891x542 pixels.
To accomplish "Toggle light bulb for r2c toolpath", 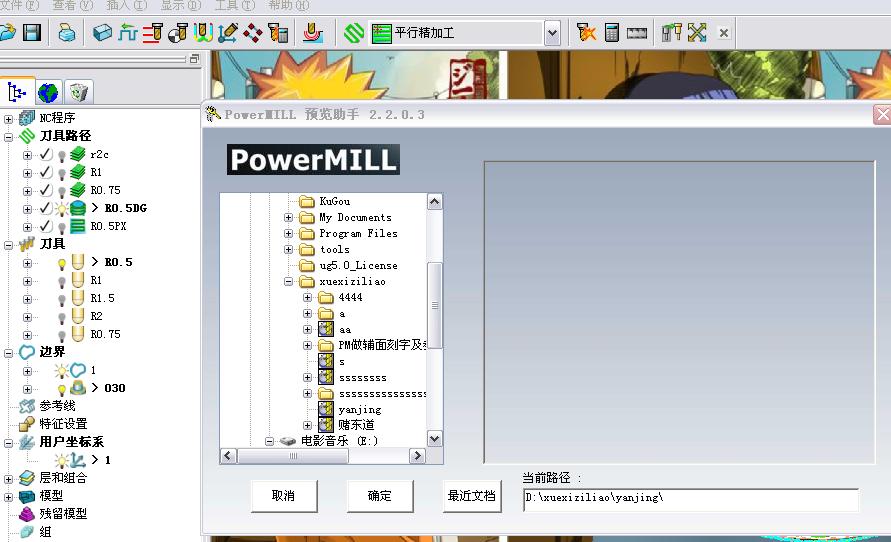I will (62, 156).
